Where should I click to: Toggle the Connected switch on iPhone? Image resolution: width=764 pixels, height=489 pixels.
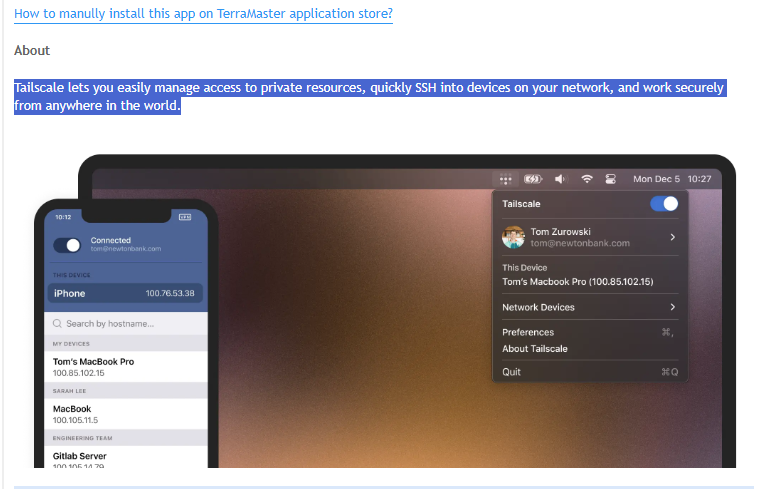coord(67,245)
